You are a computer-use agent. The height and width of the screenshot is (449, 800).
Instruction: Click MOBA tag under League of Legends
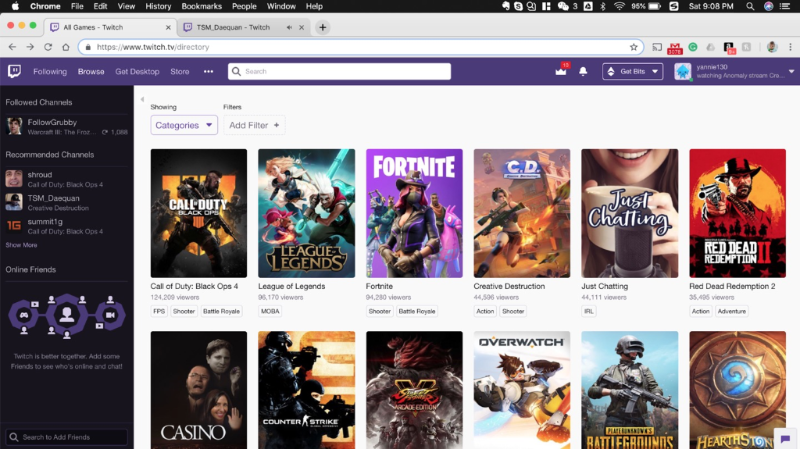[x=270, y=311]
